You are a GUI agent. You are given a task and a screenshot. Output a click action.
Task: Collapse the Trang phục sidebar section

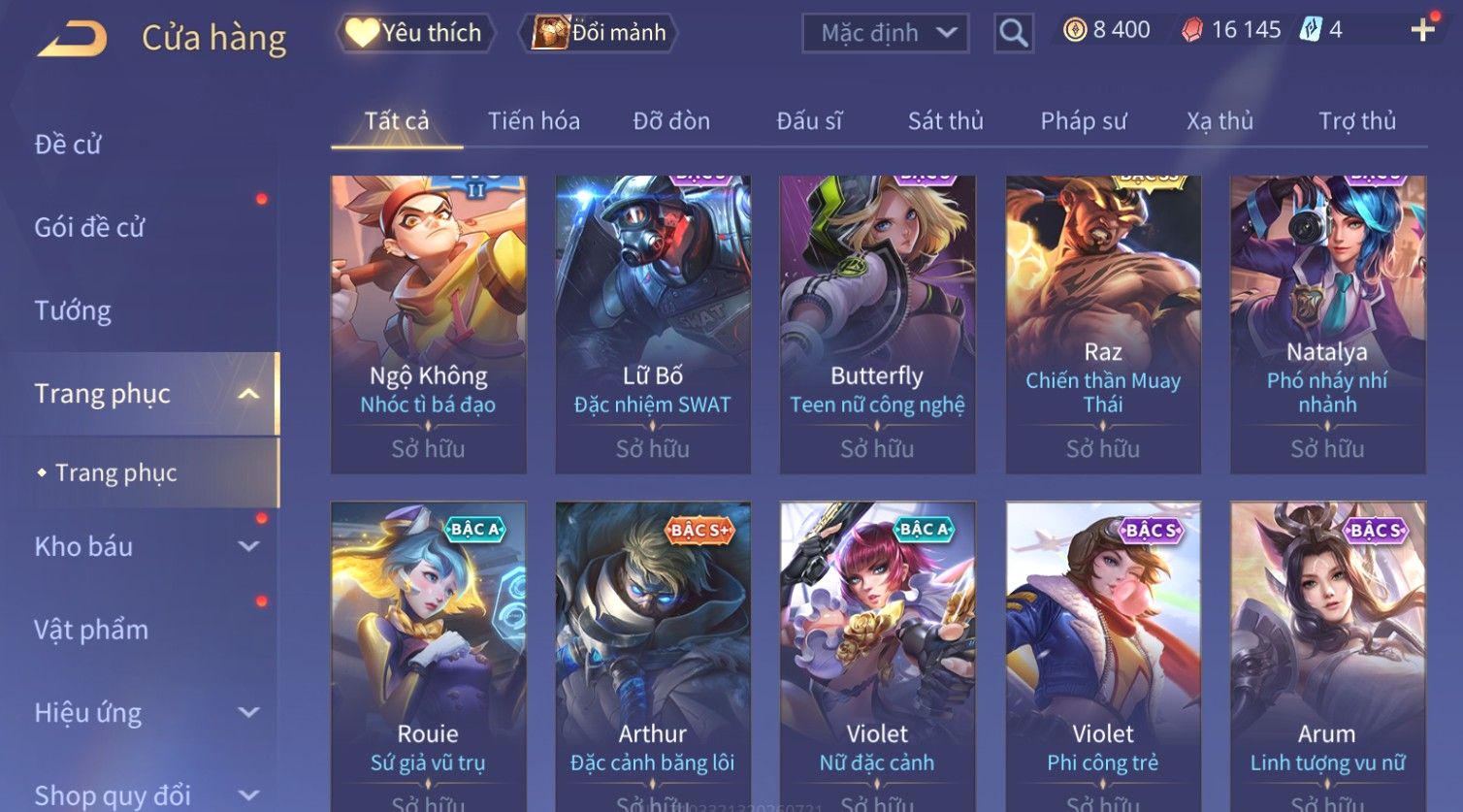tap(248, 394)
